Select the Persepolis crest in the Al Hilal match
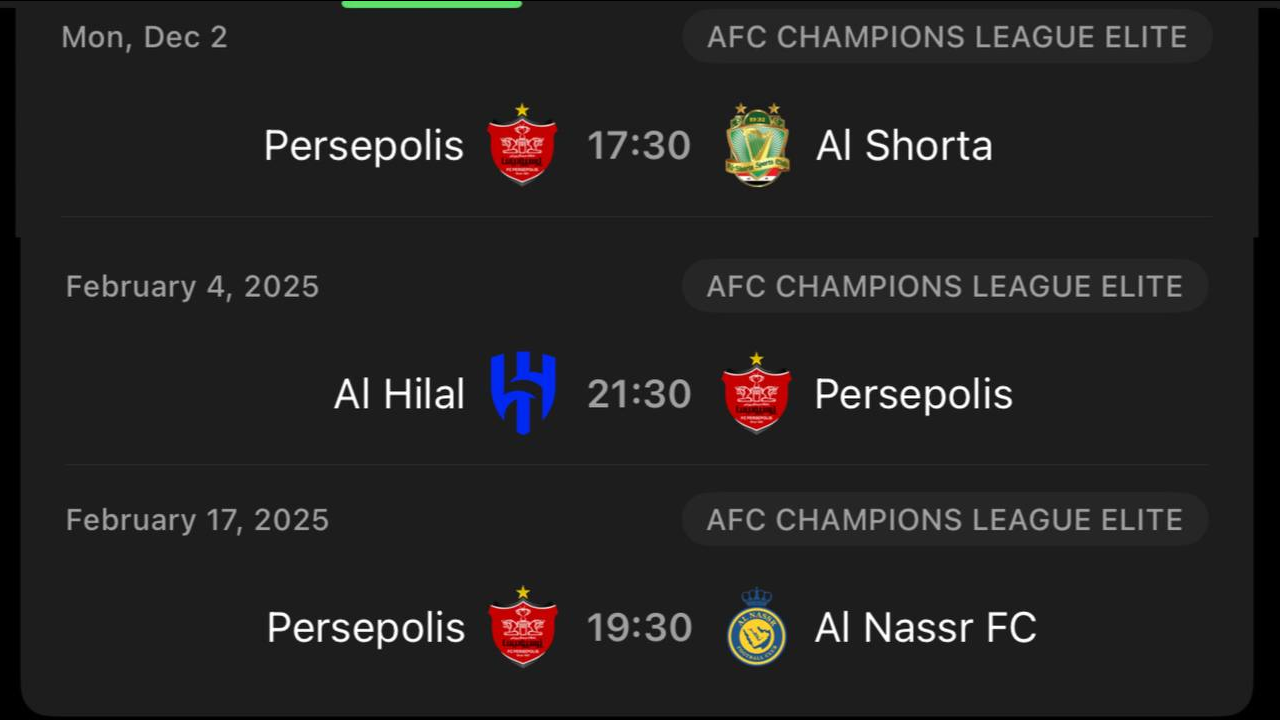This screenshot has width=1280, height=720. pyautogui.click(x=756, y=393)
